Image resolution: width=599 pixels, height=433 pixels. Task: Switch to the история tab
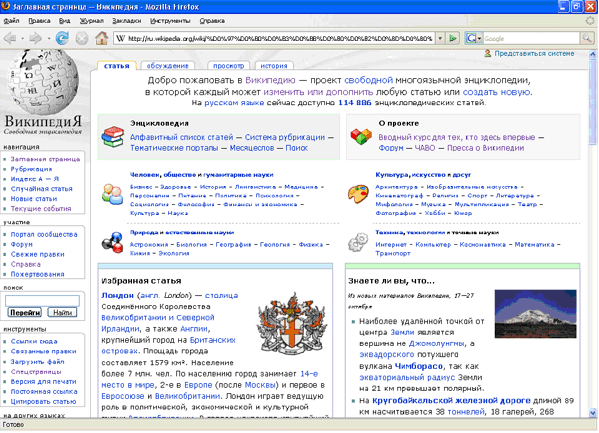coord(274,66)
